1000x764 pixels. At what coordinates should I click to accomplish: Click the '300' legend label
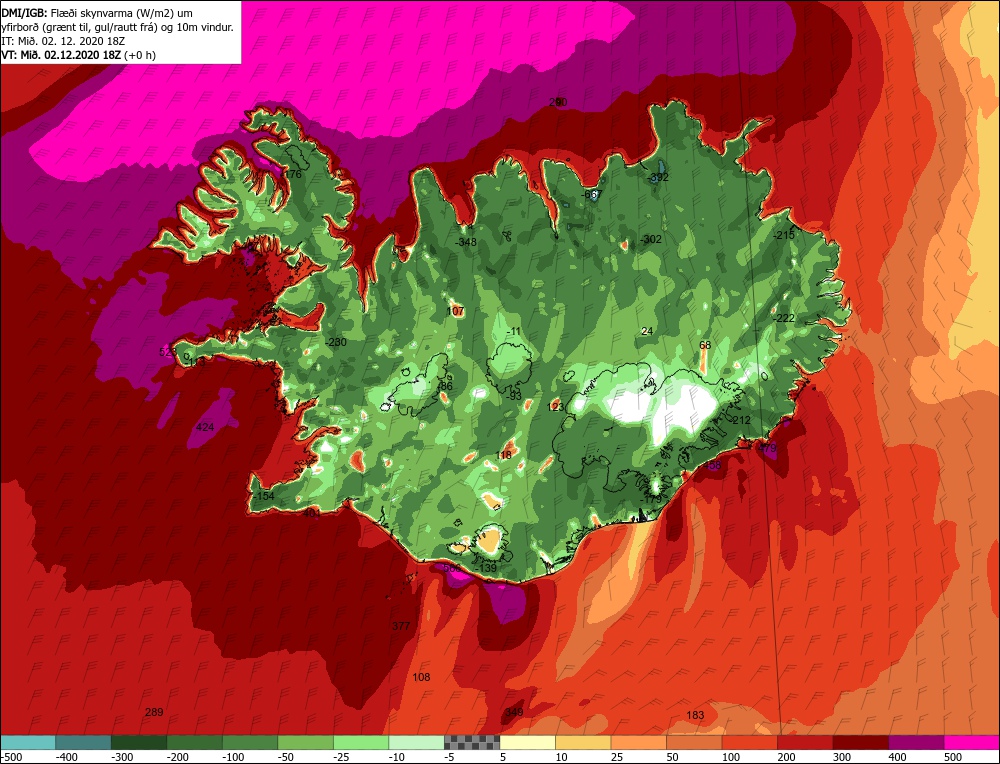(x=842, y=757)
